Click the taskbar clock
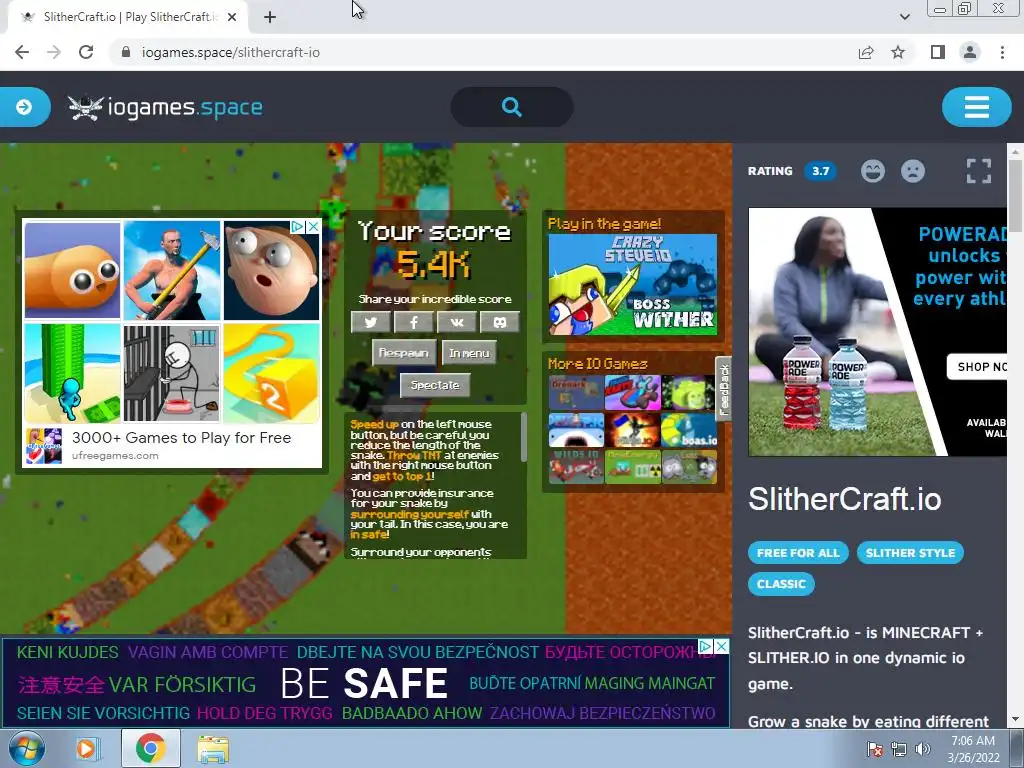This screenshot has width=1024, height=768. (973, 749)
